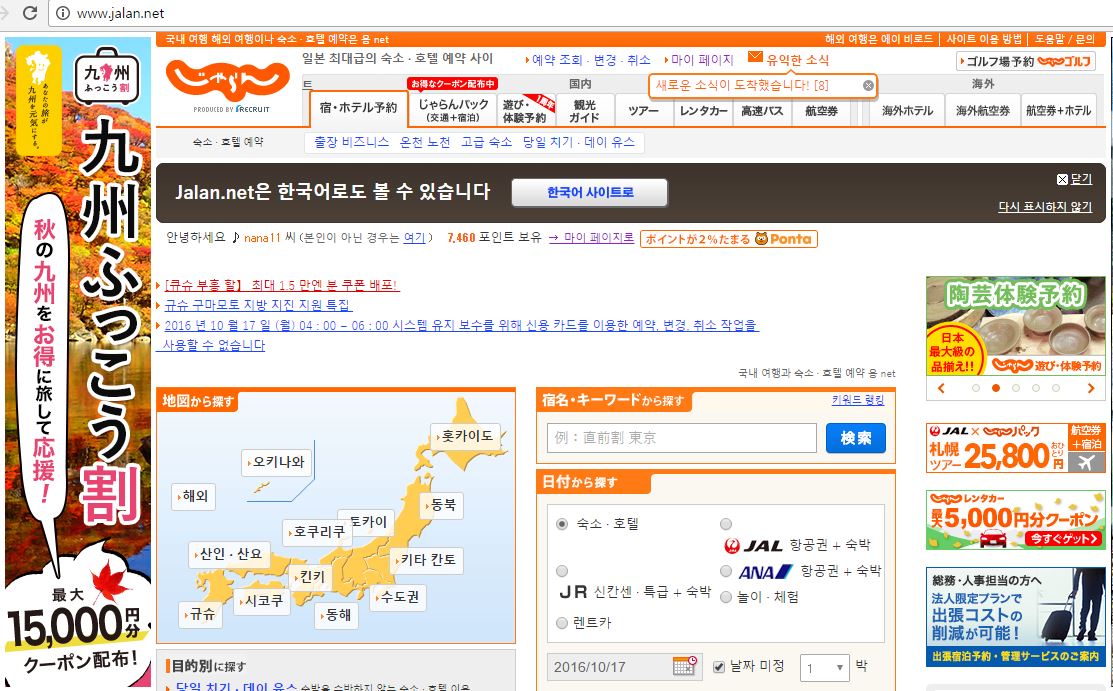Click the envelope icon next to 유익한 소식
The height and width of the screenshot is (691, 1113).
point(755,58)
